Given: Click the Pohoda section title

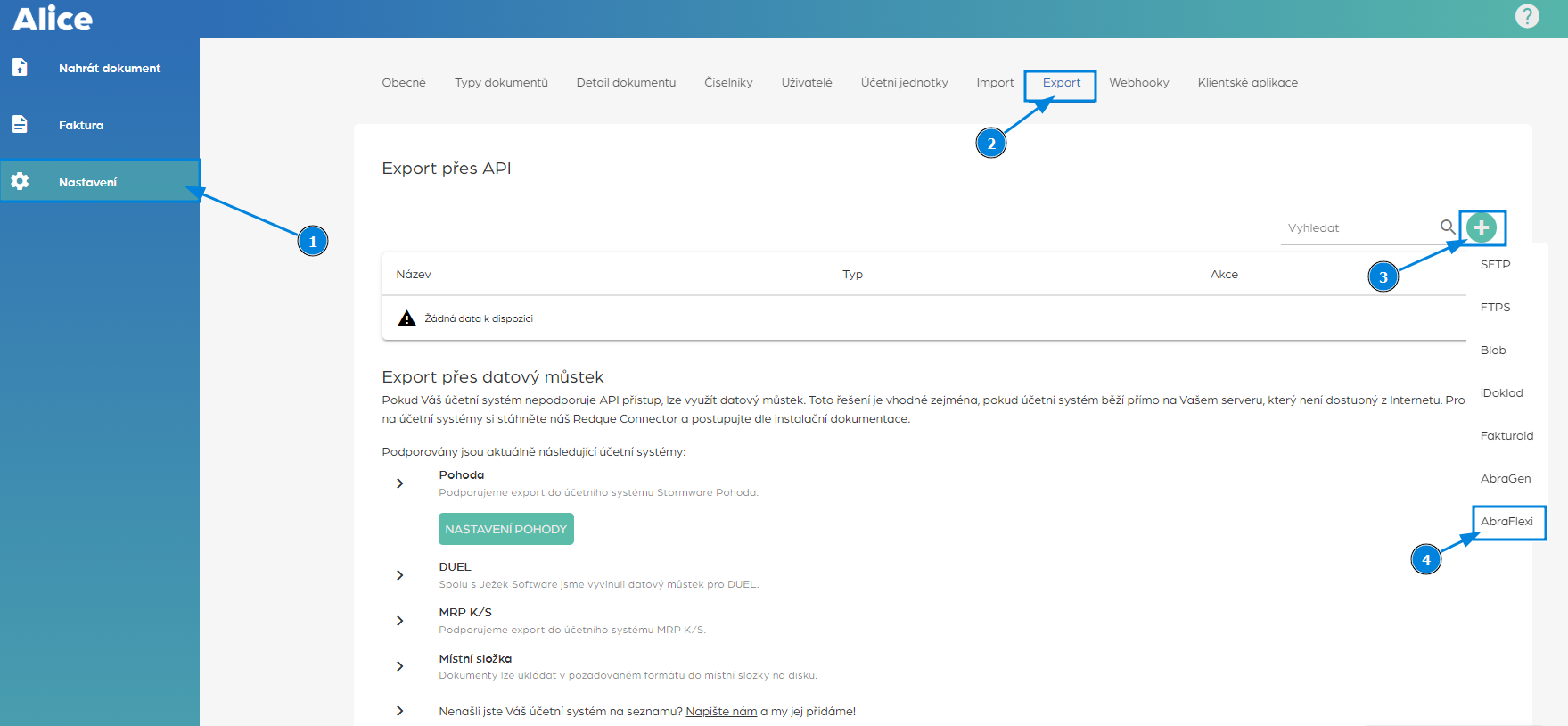Looking at the screenshot, I should pyautogui.click(x=461, y=474).
